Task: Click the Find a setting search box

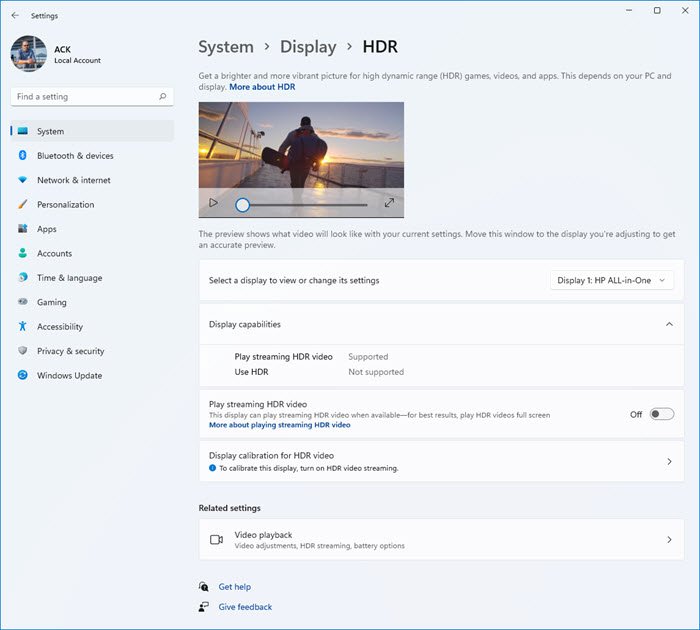Action: coord(85,97)
